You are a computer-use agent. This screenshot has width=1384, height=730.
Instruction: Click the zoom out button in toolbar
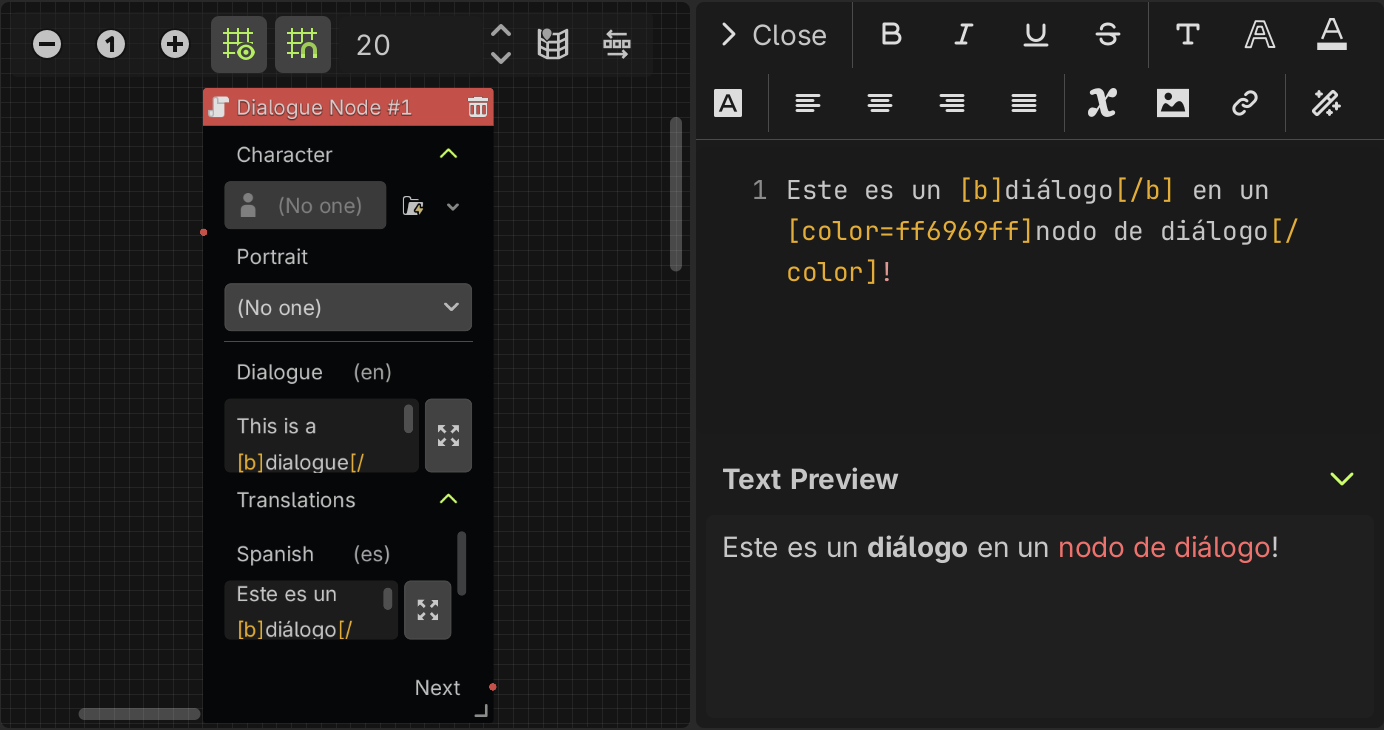[x=46, y=44]
